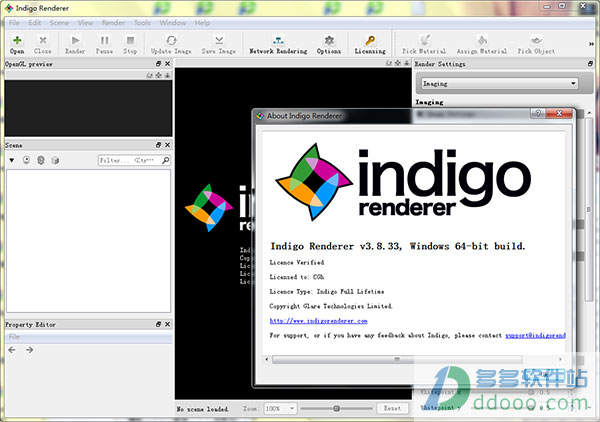The height and width of the screenshot is (422, 600).
Task: Click the Reset zoom button
Action: pos(393,408)
